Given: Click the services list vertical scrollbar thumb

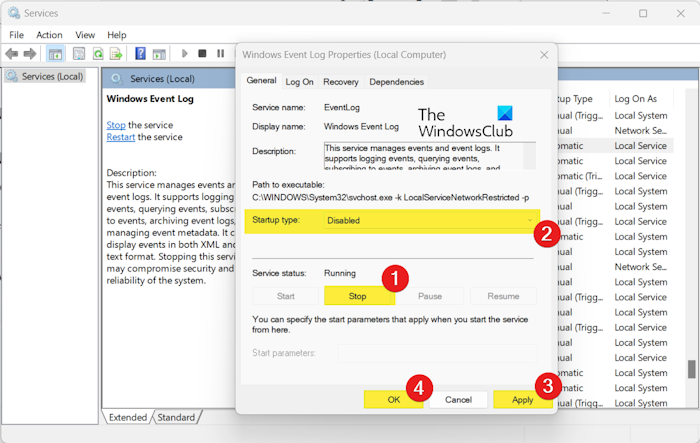Looking at the screenshot, I should coord(692,369).
